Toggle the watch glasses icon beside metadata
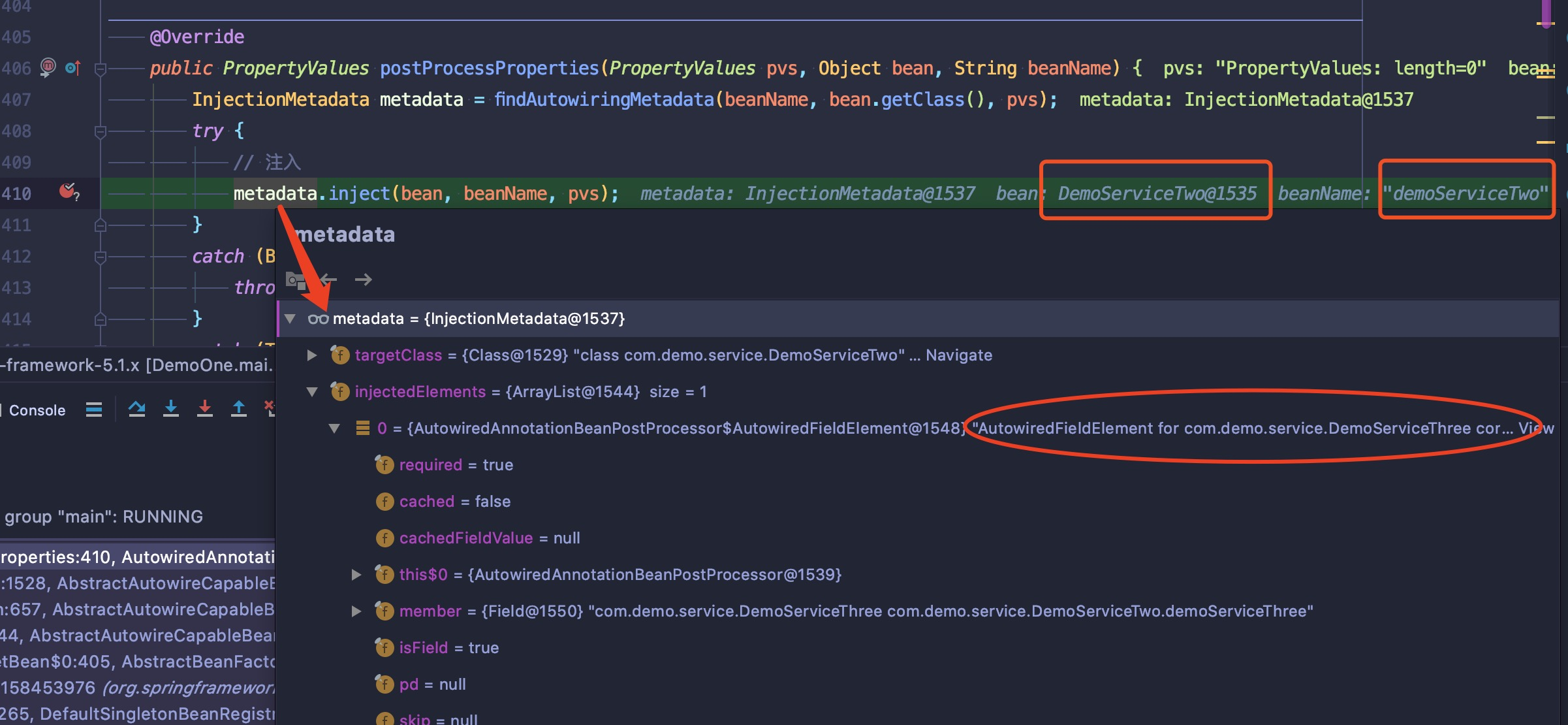Image resolution: width=1568 pixels, height=725 pixels. coord(318,319)
